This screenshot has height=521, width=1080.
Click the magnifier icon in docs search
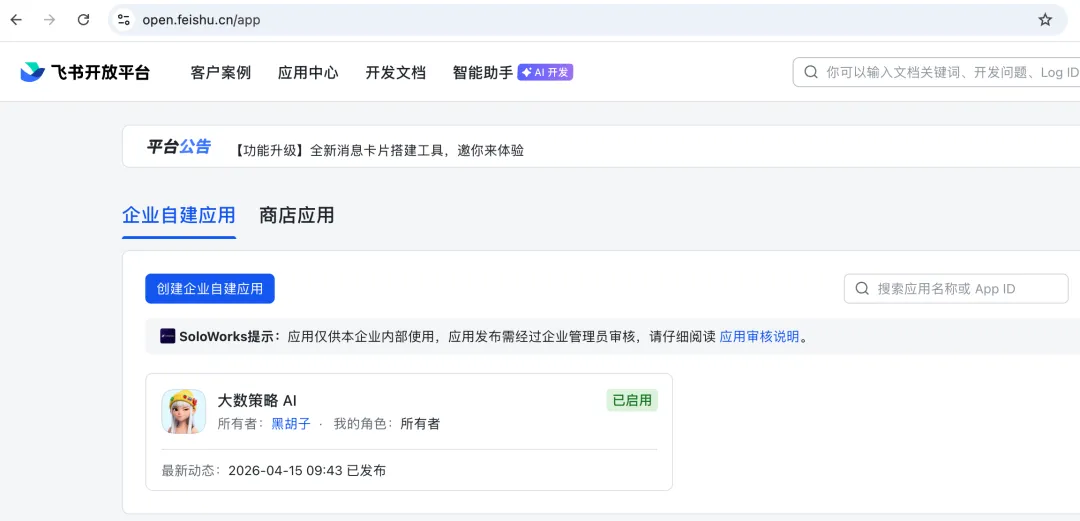[x=811, y=72]
